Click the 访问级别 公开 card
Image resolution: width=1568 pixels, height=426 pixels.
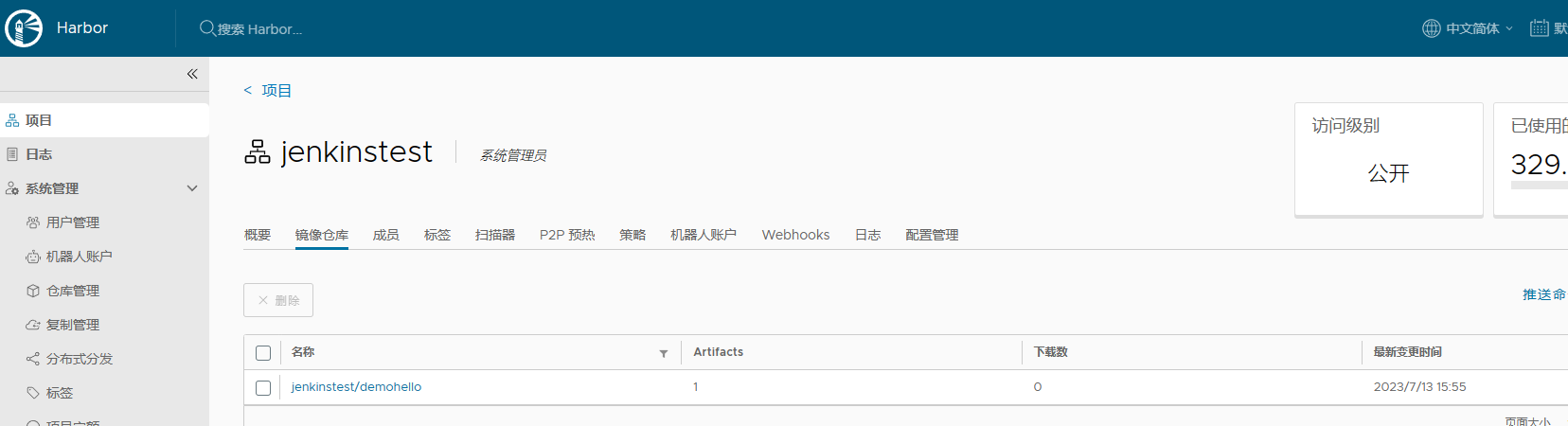point(1389,159)
